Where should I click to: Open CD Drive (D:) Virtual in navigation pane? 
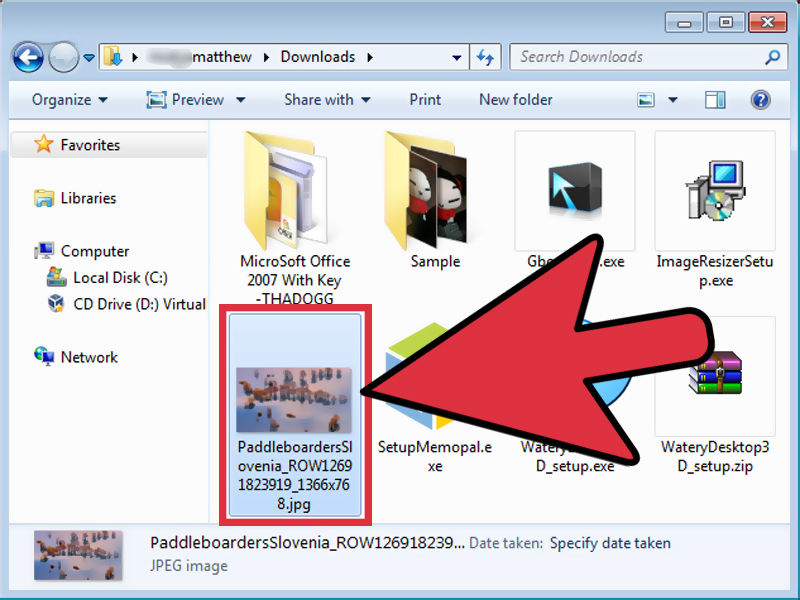[139, 304]
